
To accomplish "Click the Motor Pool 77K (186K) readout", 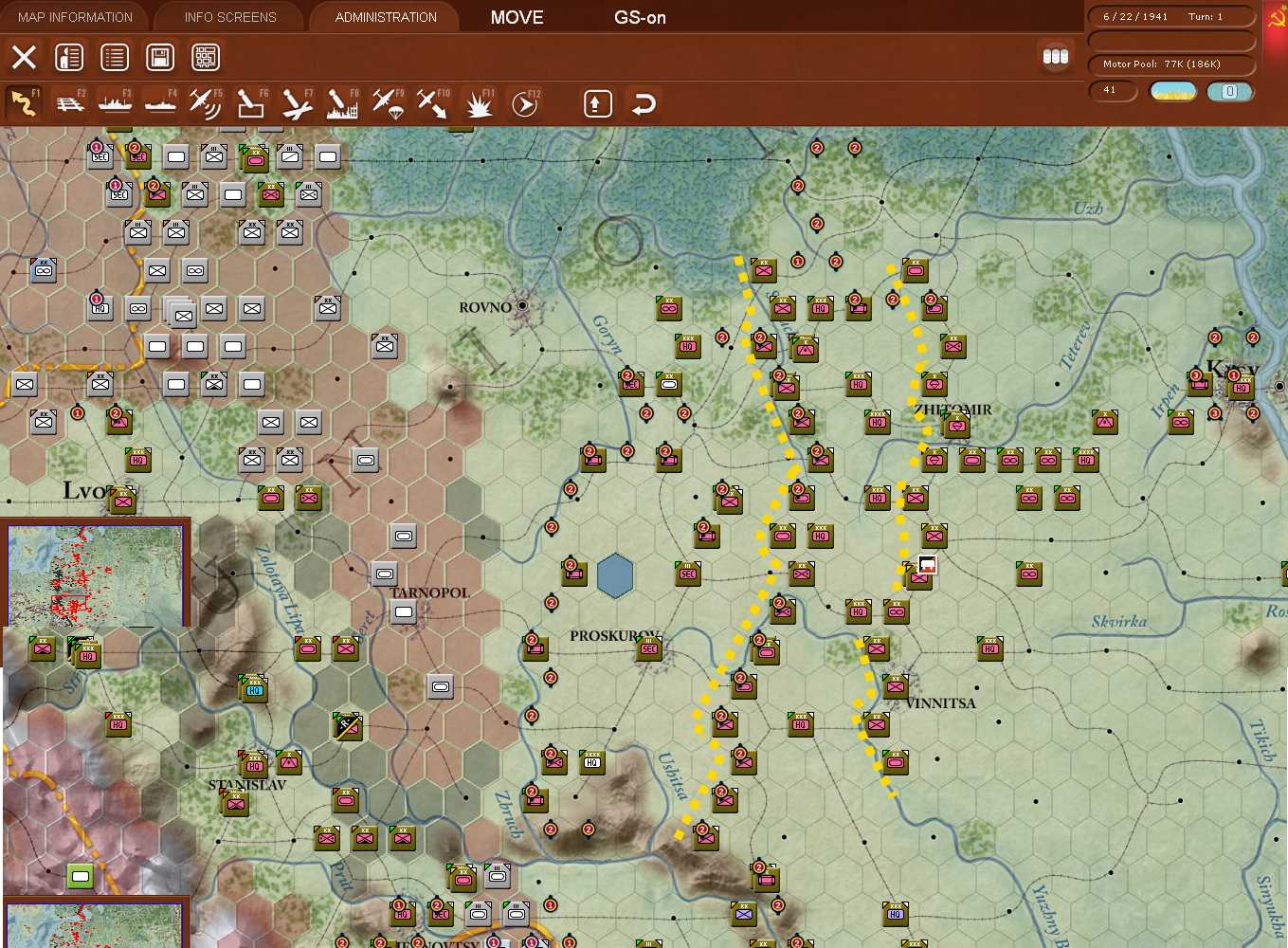I will [1171, 64].
